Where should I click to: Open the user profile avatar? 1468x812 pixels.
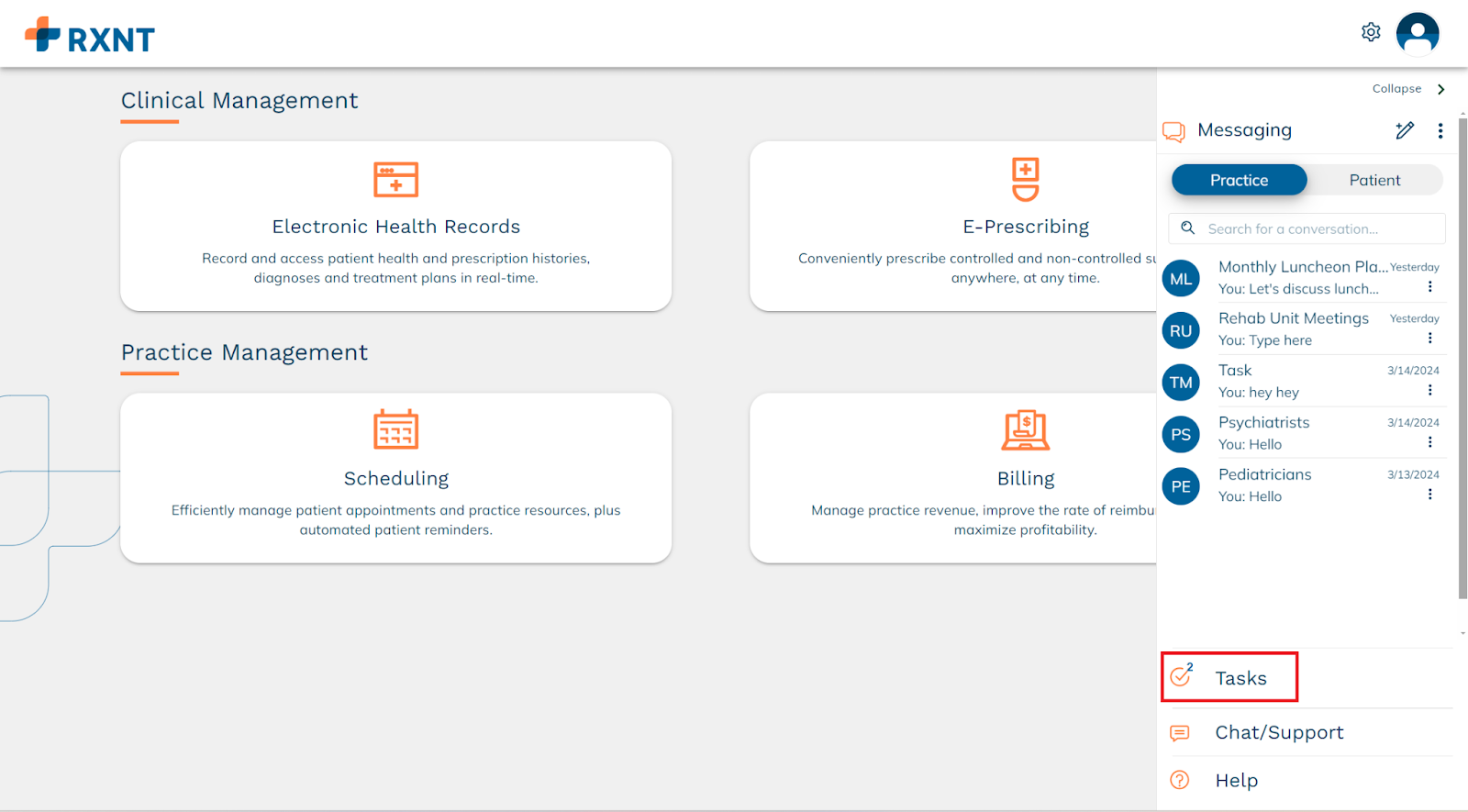(1418, 34)
